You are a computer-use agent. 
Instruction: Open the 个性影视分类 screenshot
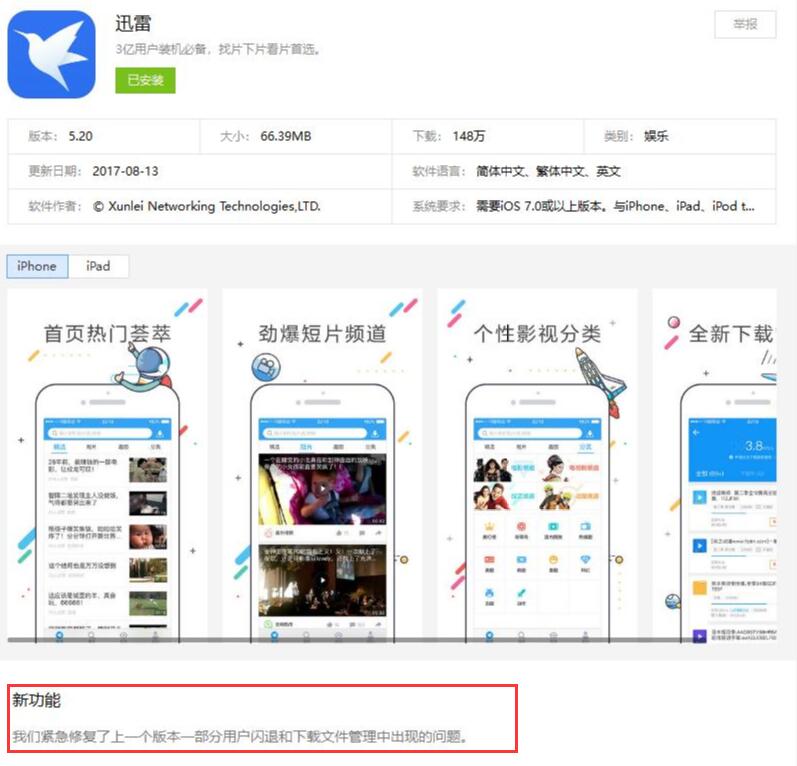pos(537,466)
